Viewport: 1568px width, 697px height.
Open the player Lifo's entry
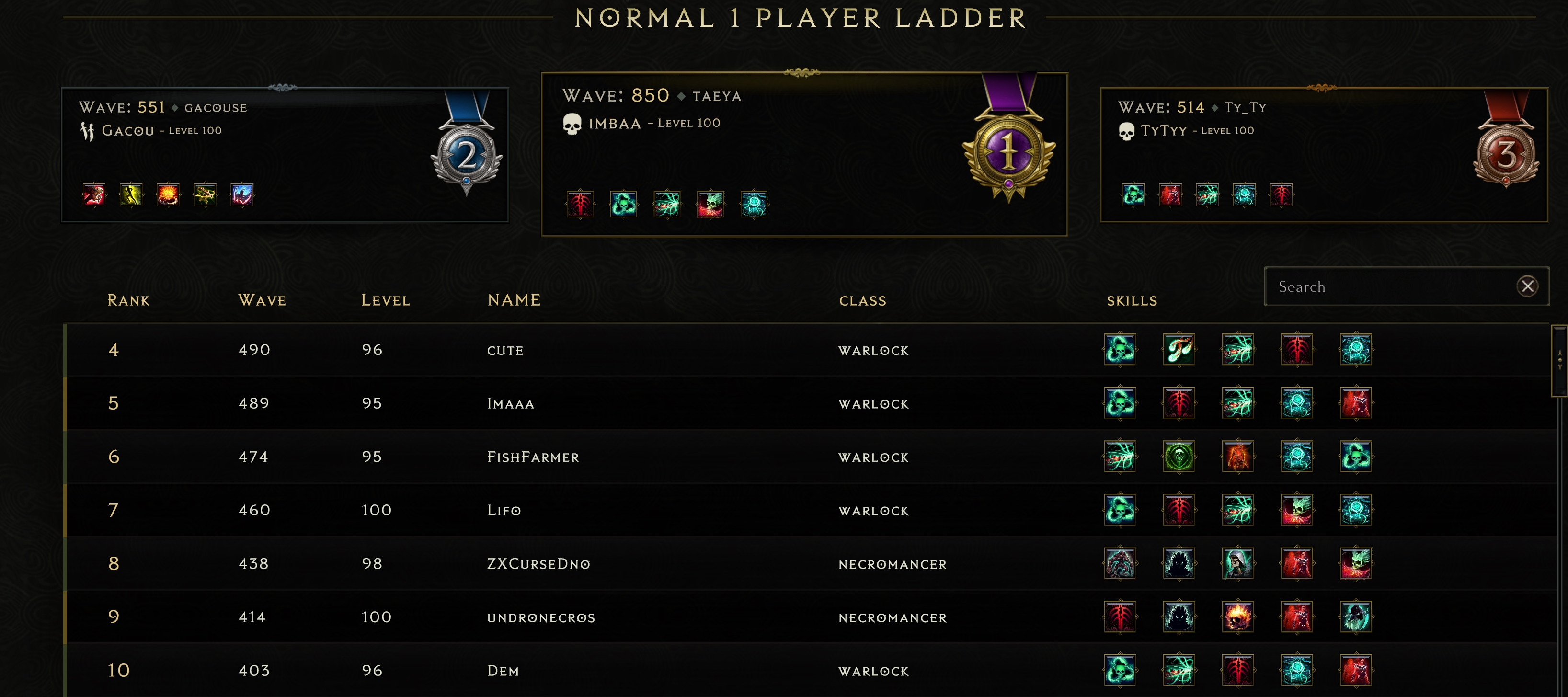[x=504, y=510]
